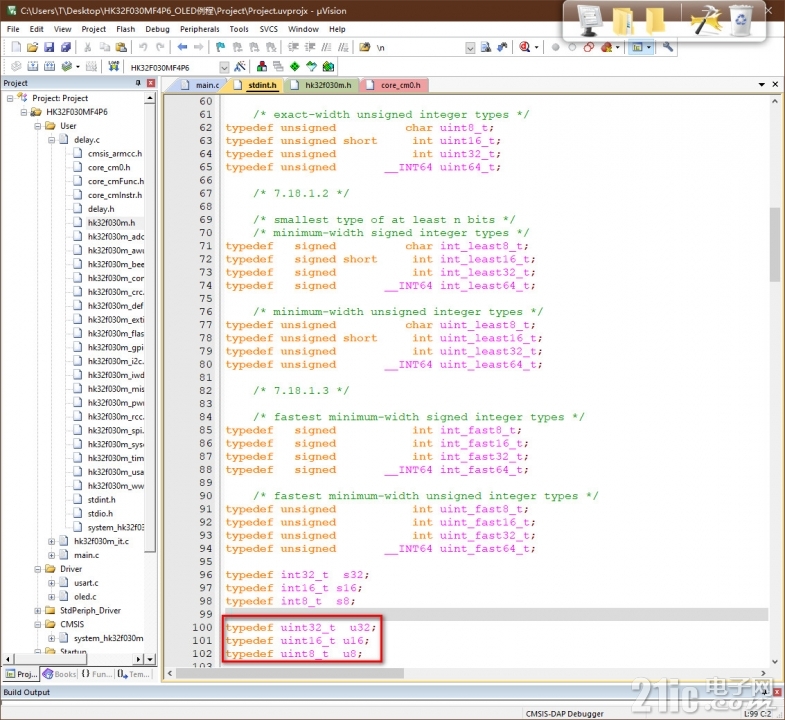Expand the StdPeriph_Driver folder
785x720 pixels.
click(38, 611)
